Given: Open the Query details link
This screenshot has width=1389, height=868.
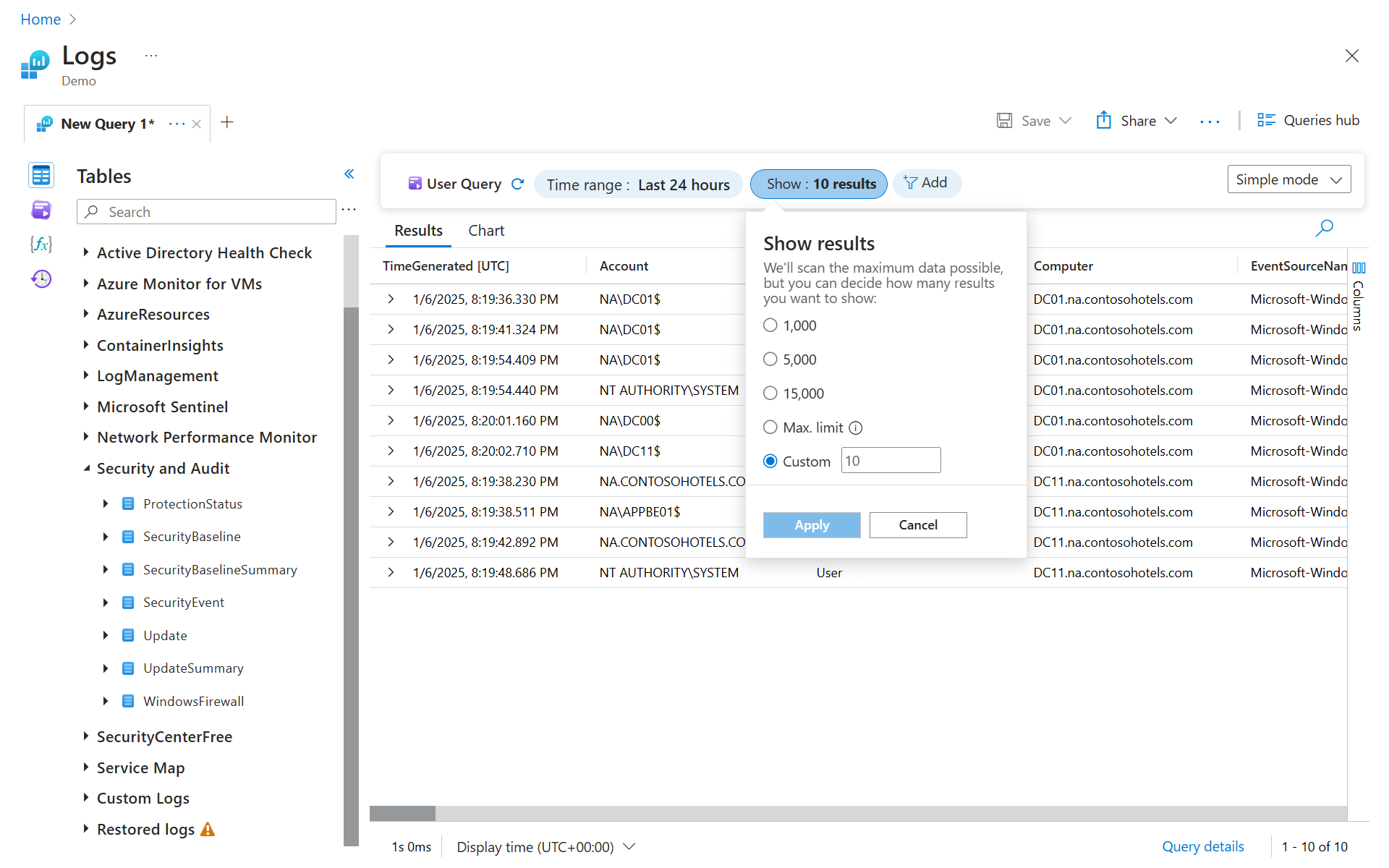Looking at the screenshot, I should pyautogui.click(x=1202, y=846).
